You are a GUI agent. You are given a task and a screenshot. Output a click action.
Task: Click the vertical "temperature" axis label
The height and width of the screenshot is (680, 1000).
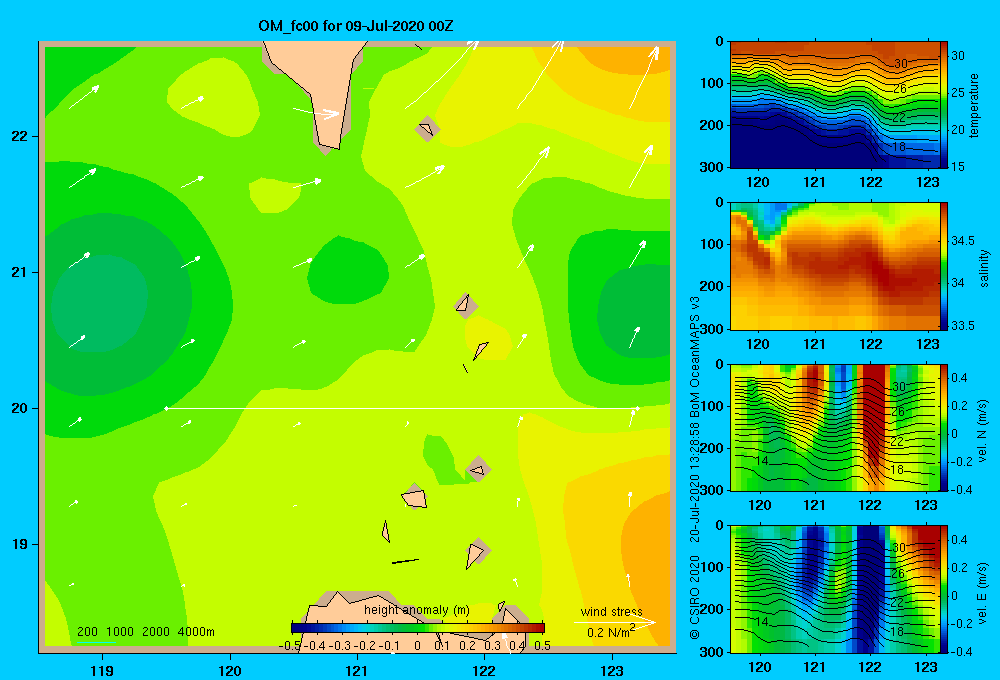[x=973, y=105]
